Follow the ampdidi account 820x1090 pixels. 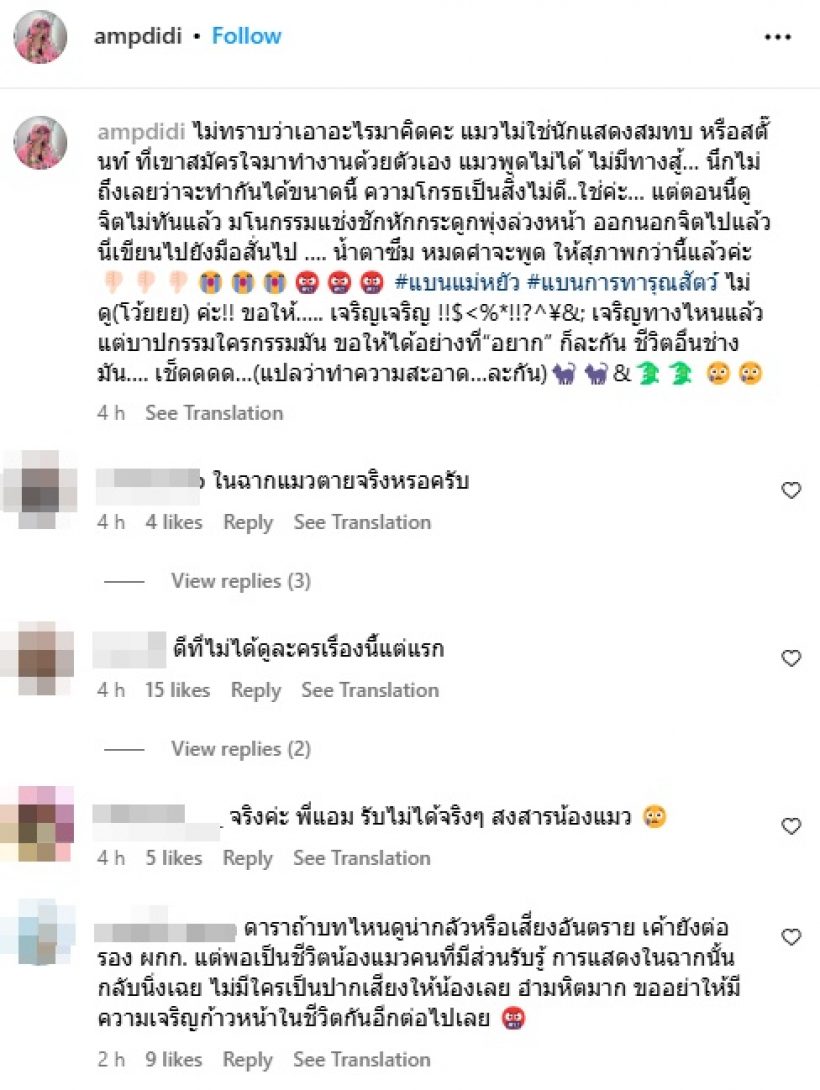pyautogui.click(x=246, y=36)
